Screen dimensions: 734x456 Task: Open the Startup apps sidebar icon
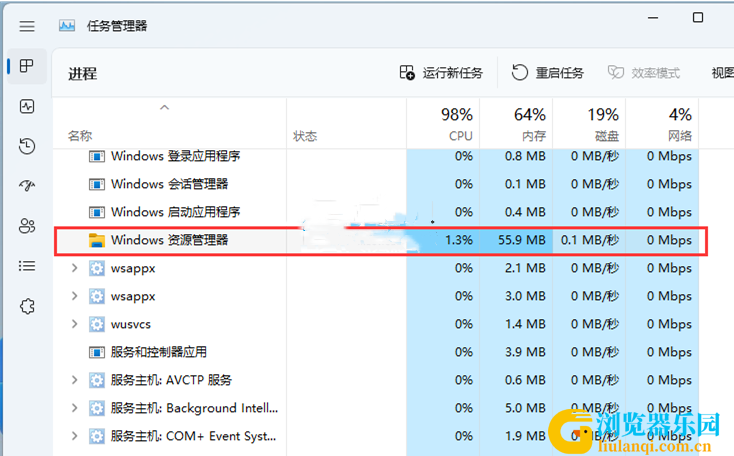(27, 186)
